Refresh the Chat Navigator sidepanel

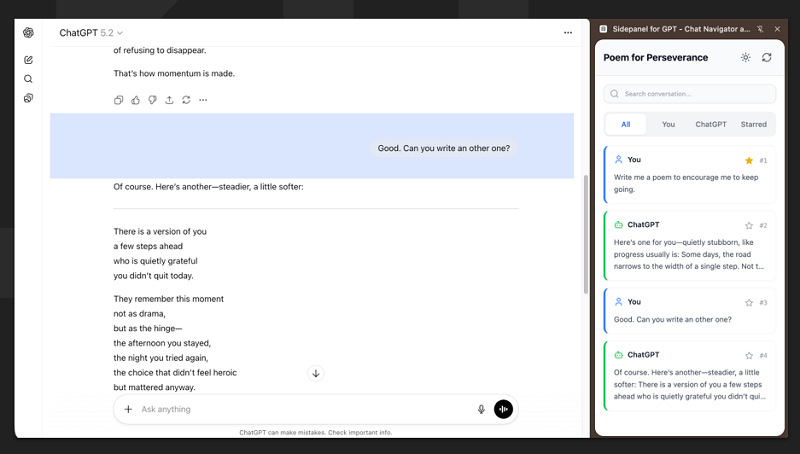click(767, 58)
